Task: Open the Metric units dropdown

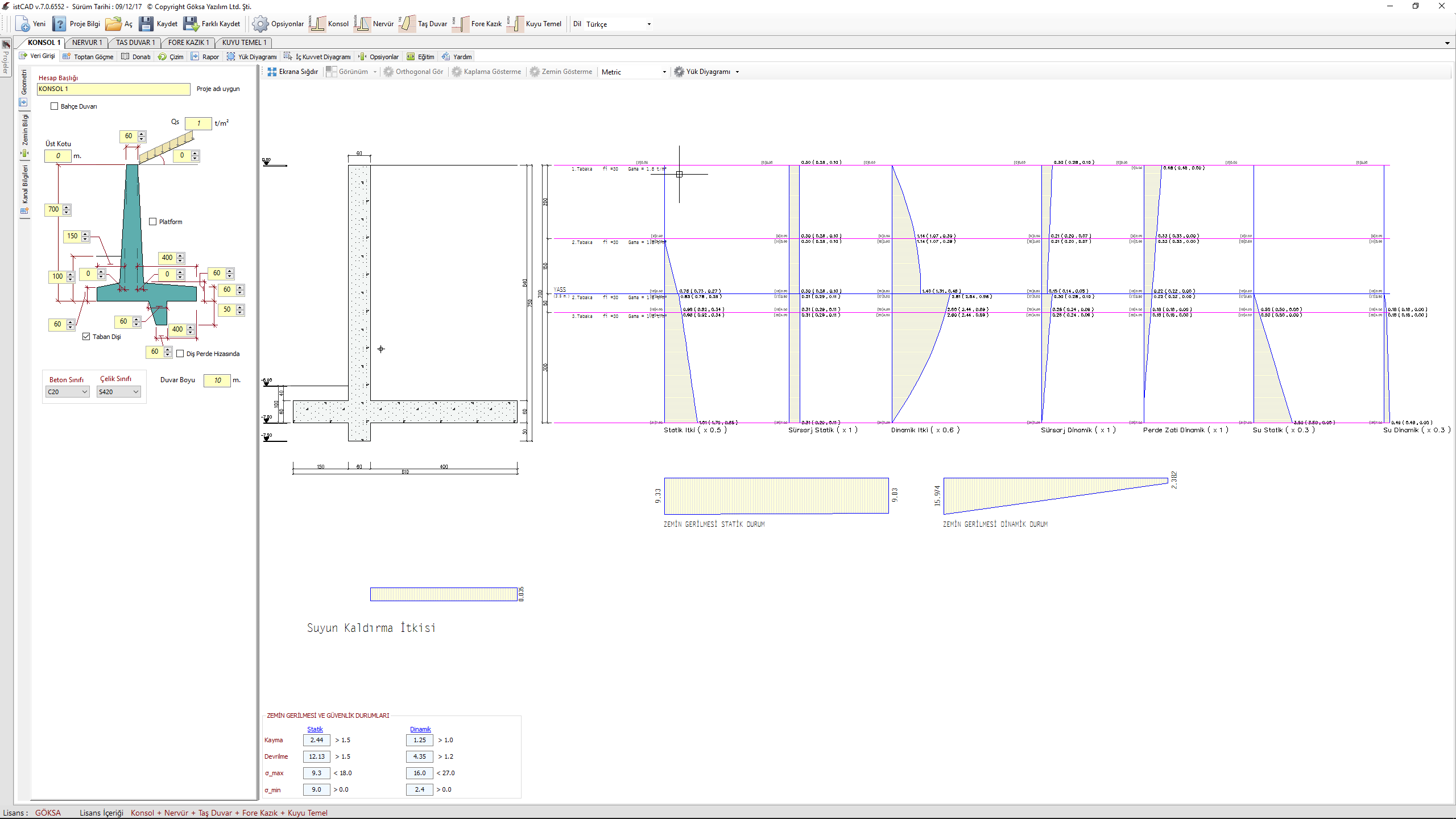Action: click(x=634, y=72)
